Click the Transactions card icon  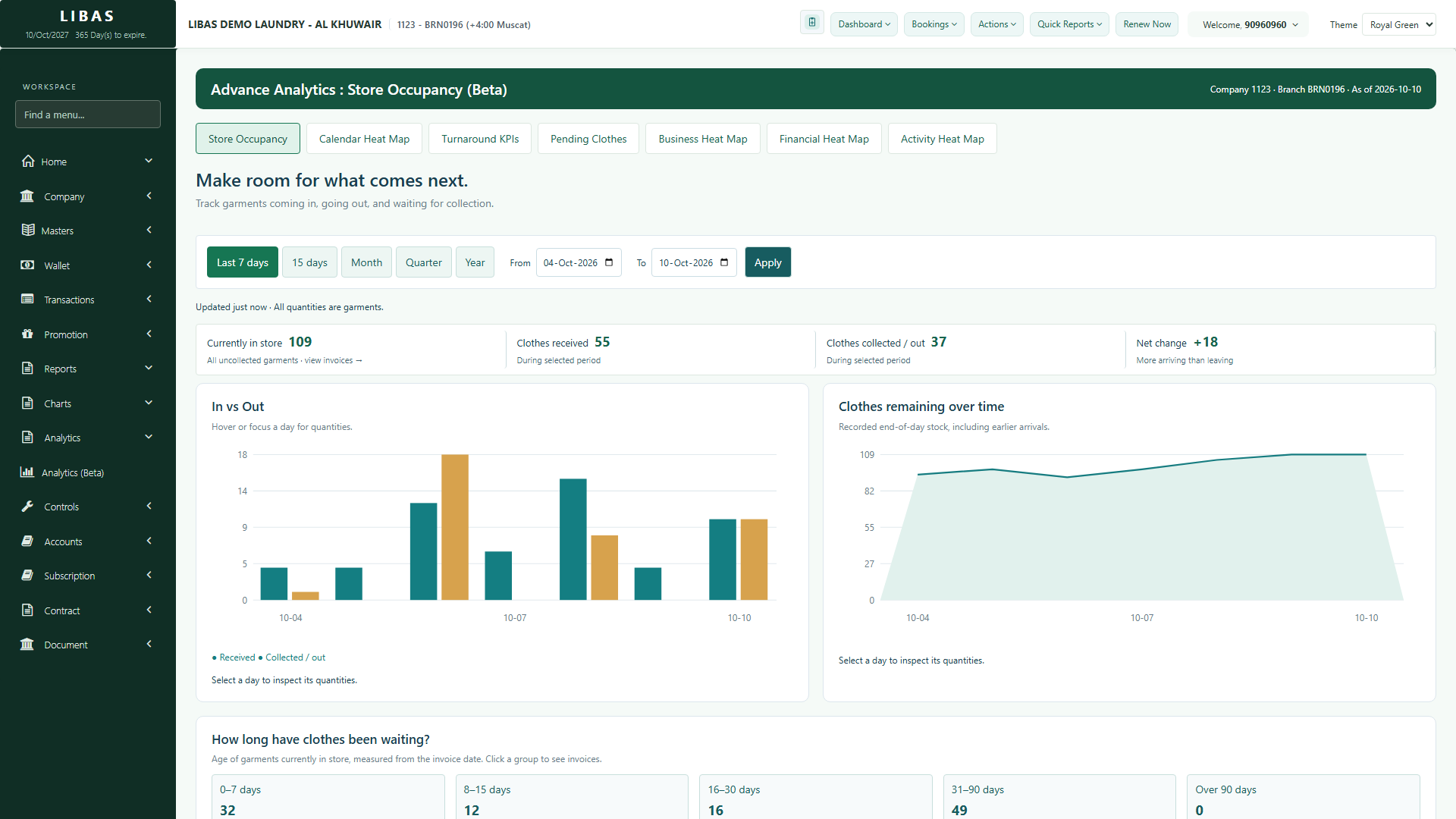tap(27, 299)
